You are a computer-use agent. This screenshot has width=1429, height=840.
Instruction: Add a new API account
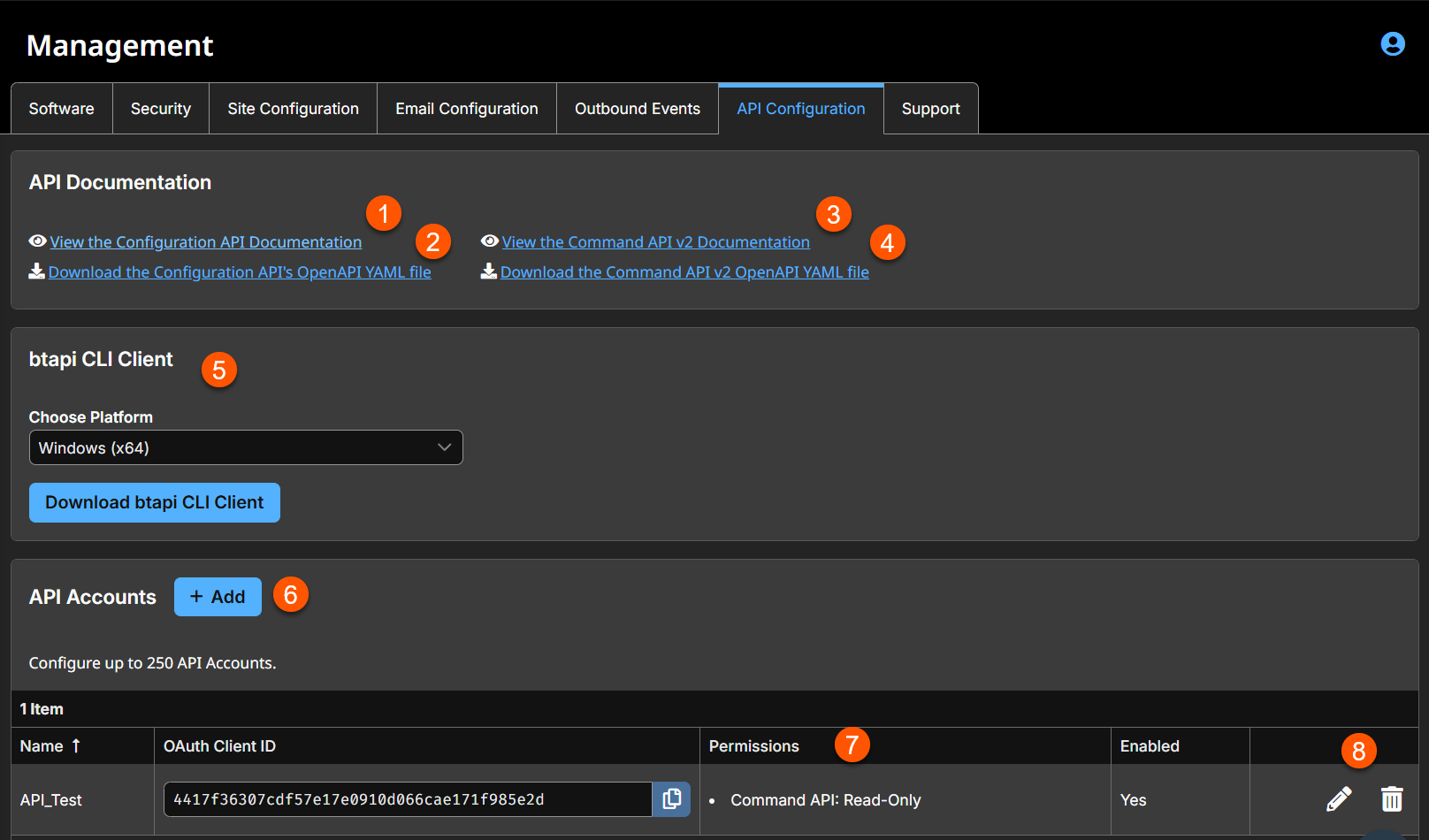[x=218, y=597]
